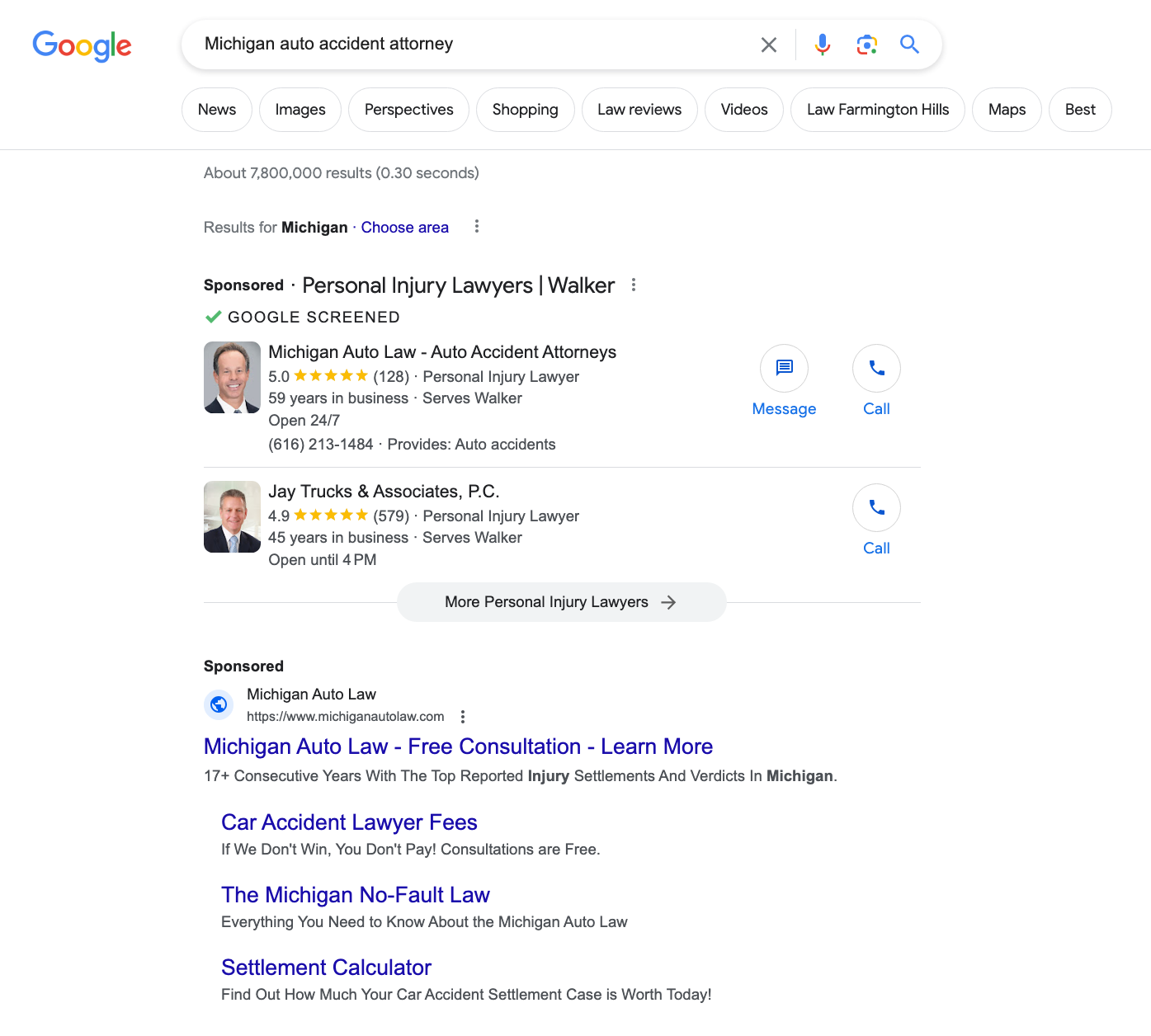Click Call icon for Jay Trucks & Associates
This screenshot has height=1036, width=1151.
[876, 507]
